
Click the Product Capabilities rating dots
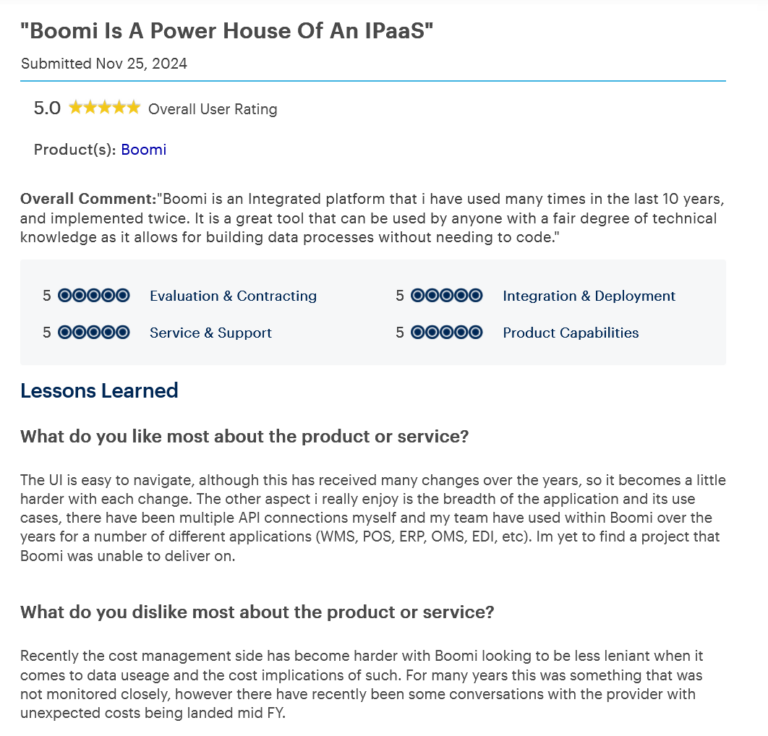coord(447,333)
